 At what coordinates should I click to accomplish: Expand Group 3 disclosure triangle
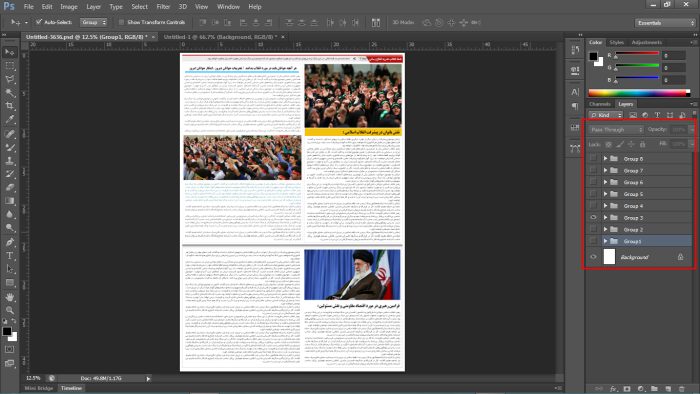[605, 218]
